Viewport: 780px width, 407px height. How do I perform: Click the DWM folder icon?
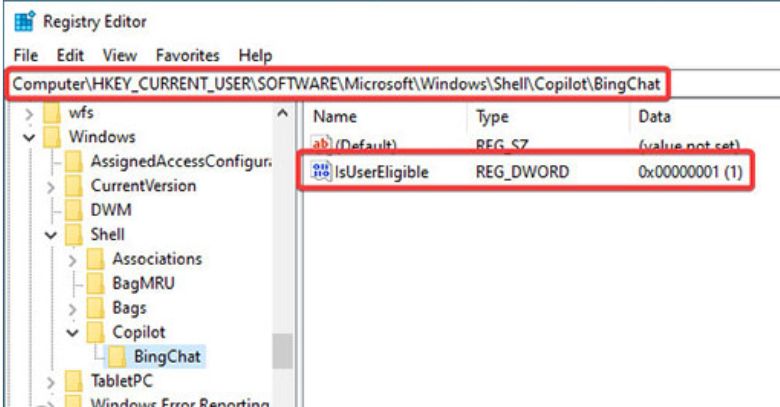click(x=74, y=210)
